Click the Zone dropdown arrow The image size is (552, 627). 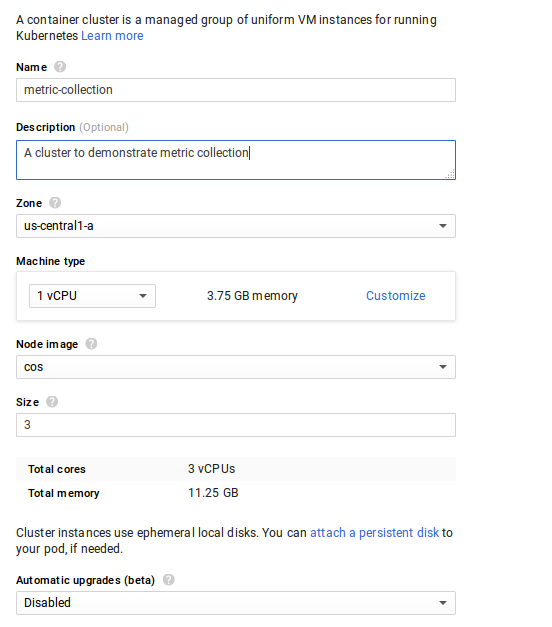coord(443,226)
